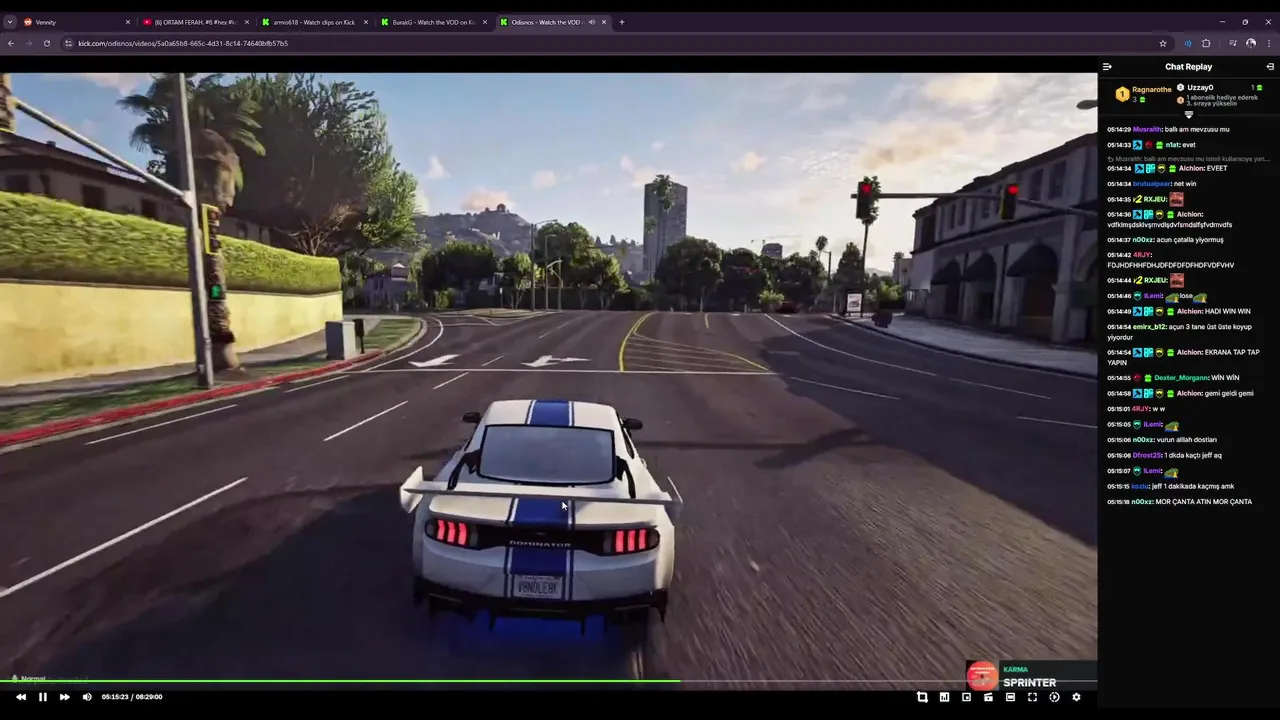This screenshot has width=1280, height=720.
Task: Expand the gift leaderboard arrow
Action: tap(1189, 114)
